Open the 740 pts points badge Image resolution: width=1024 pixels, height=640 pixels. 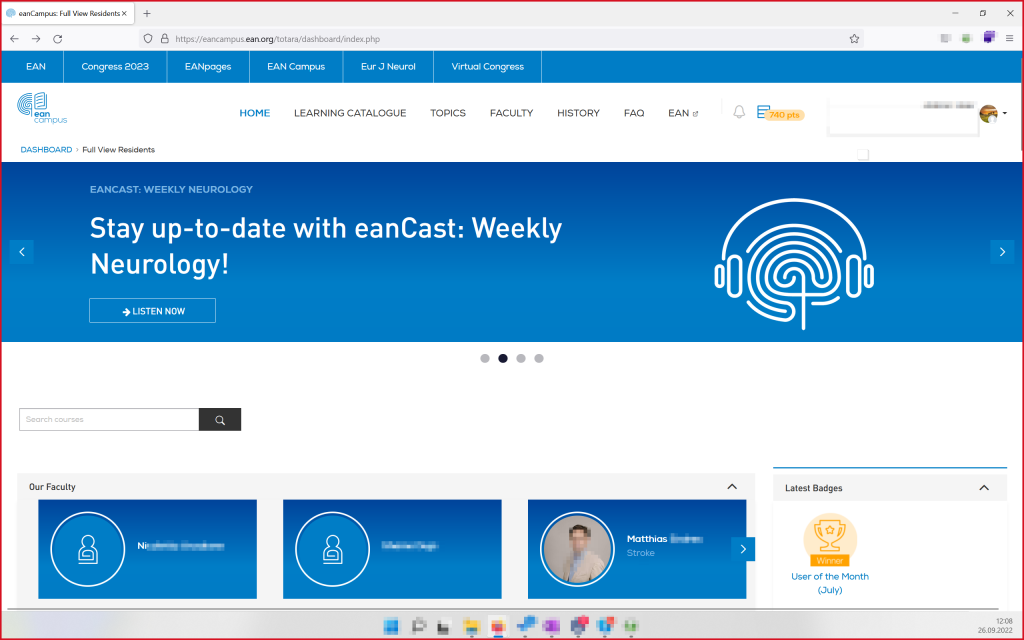coord(780,114)
